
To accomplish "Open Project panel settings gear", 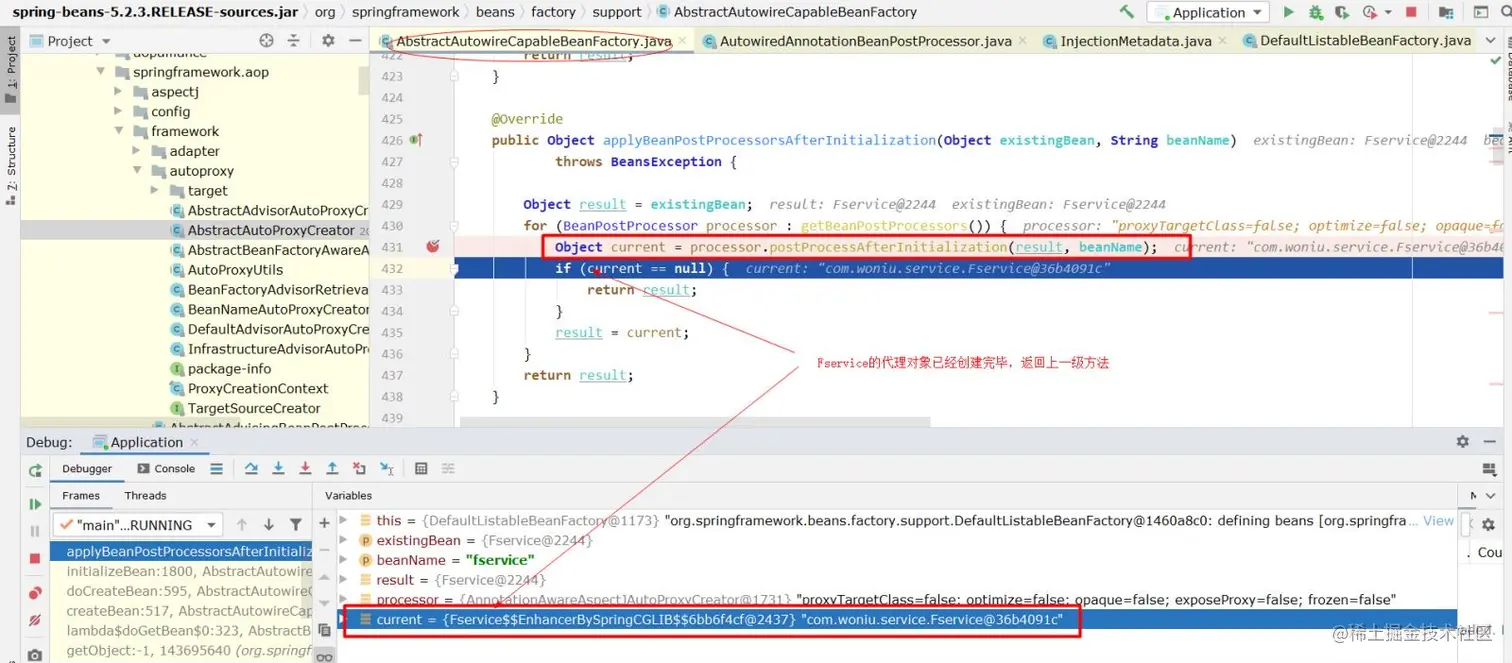I will [328, 41].
